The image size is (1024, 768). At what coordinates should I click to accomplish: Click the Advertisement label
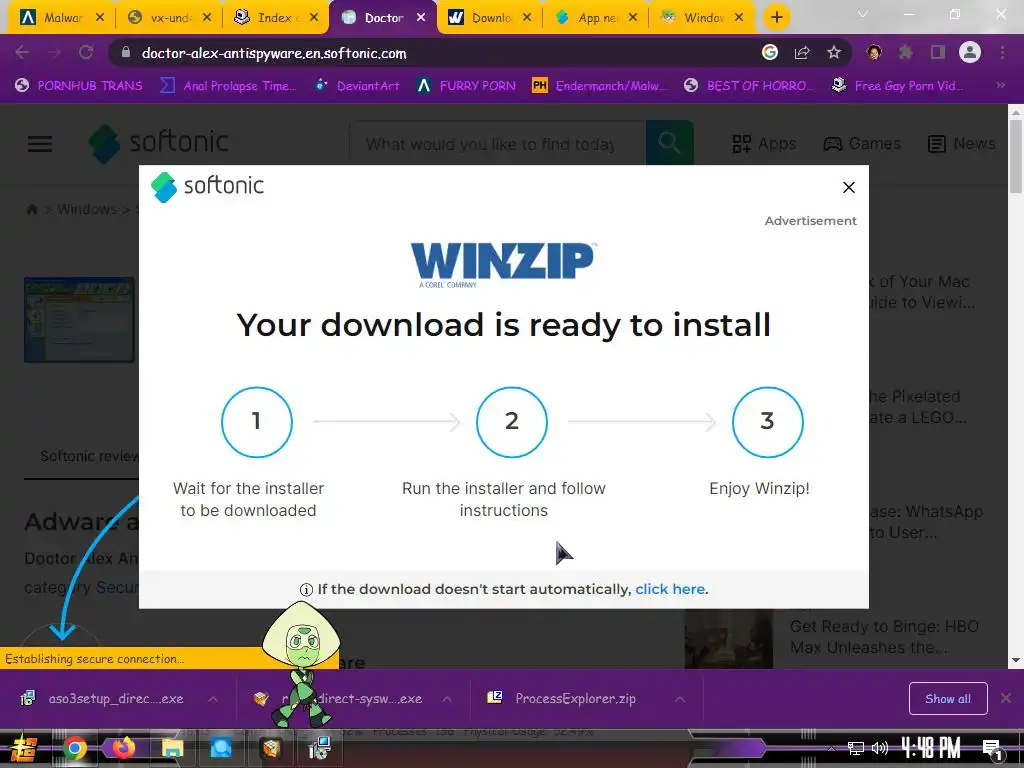(810, 221)
